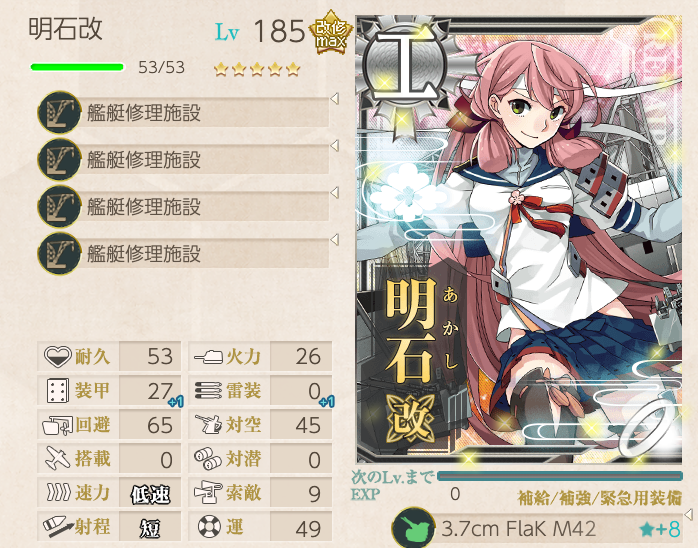698x548 pixels.
Task: Click the fourth 艦艇修理施設 repair crane icon
Action: (59, 254)
